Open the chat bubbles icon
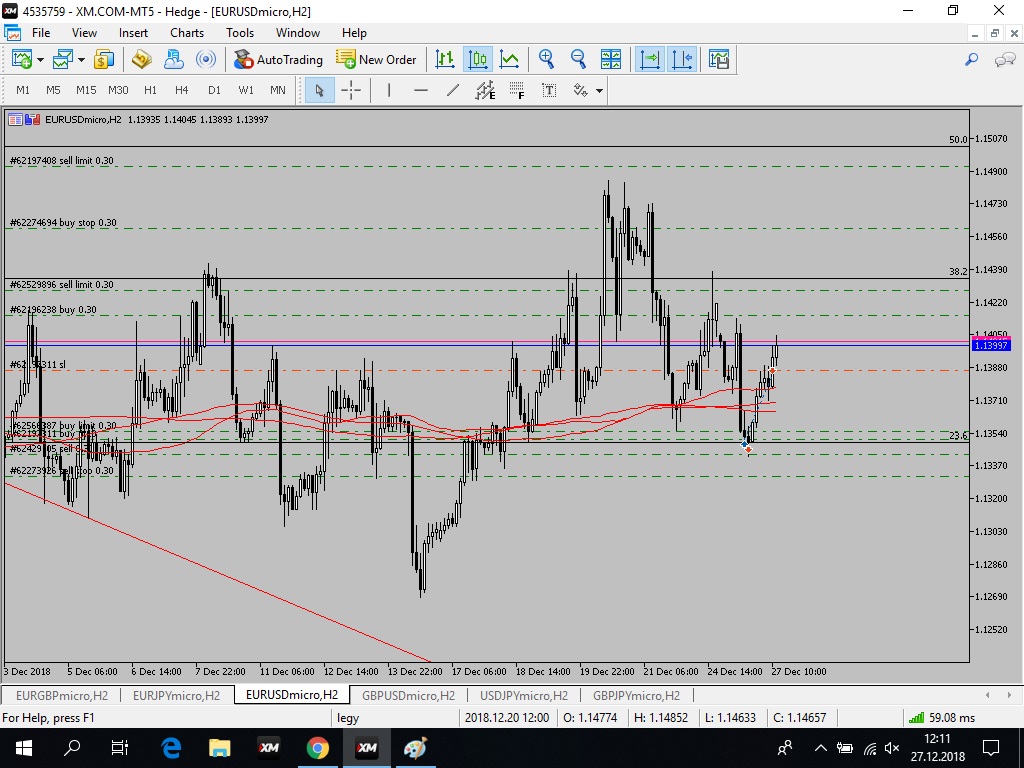Image resolution: width=1024 pixels, height=768 pixels. (1004, 59)
